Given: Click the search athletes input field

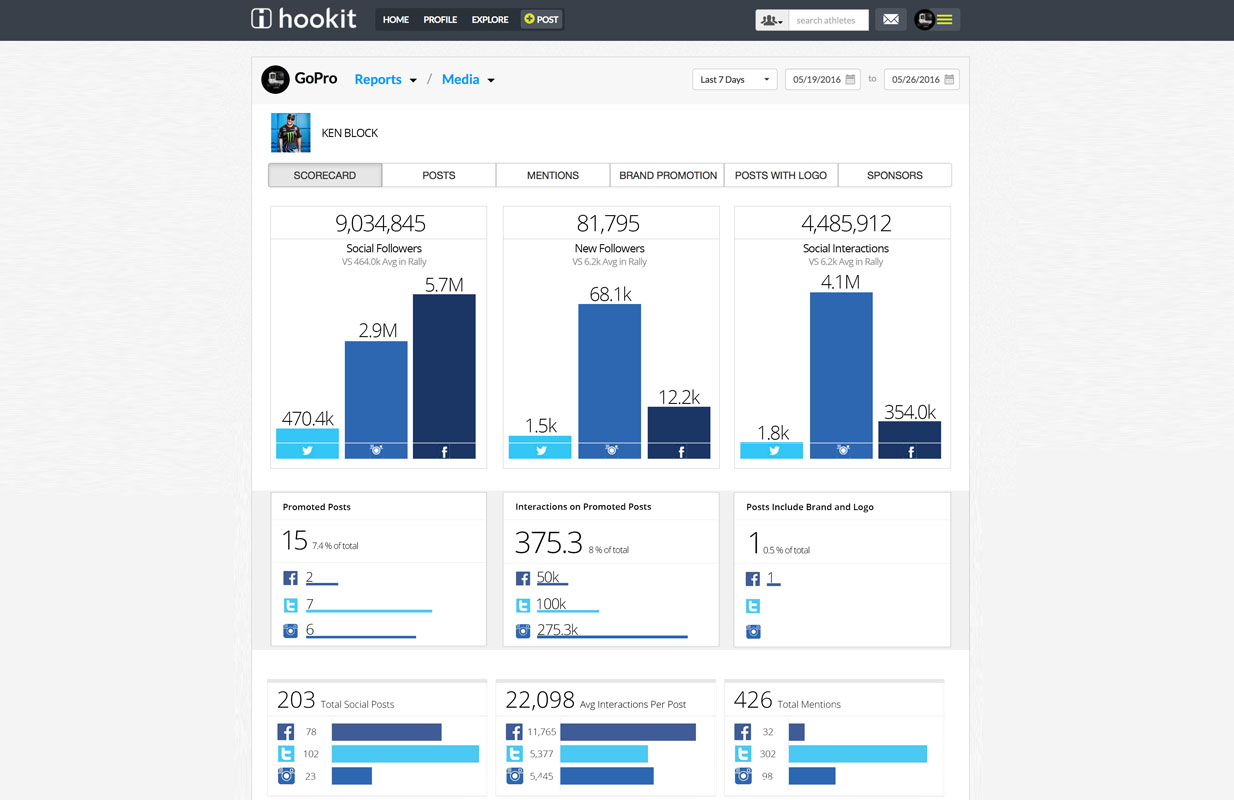Looking at the screenshot, I should (x=827, y=20).
